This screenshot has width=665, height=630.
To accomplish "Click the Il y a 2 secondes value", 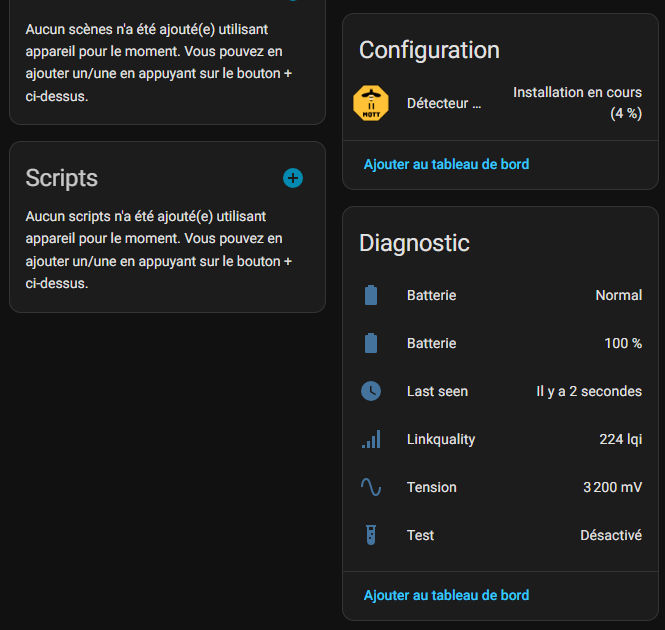I will 589,391.
